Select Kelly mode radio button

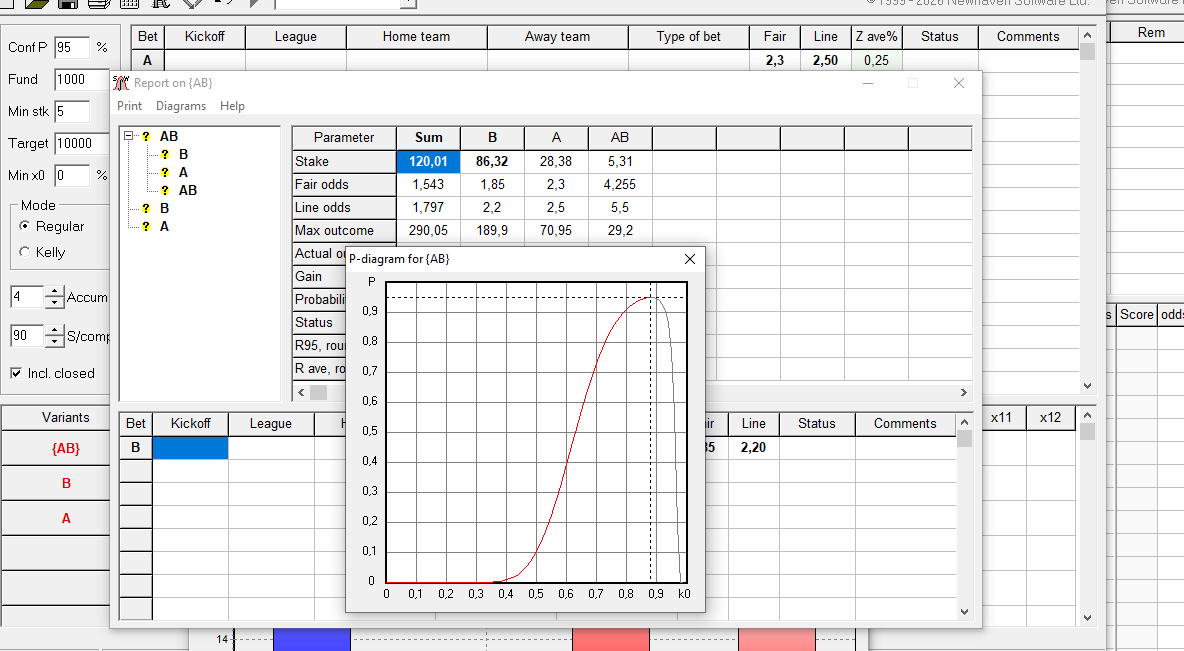coord(25,252)
